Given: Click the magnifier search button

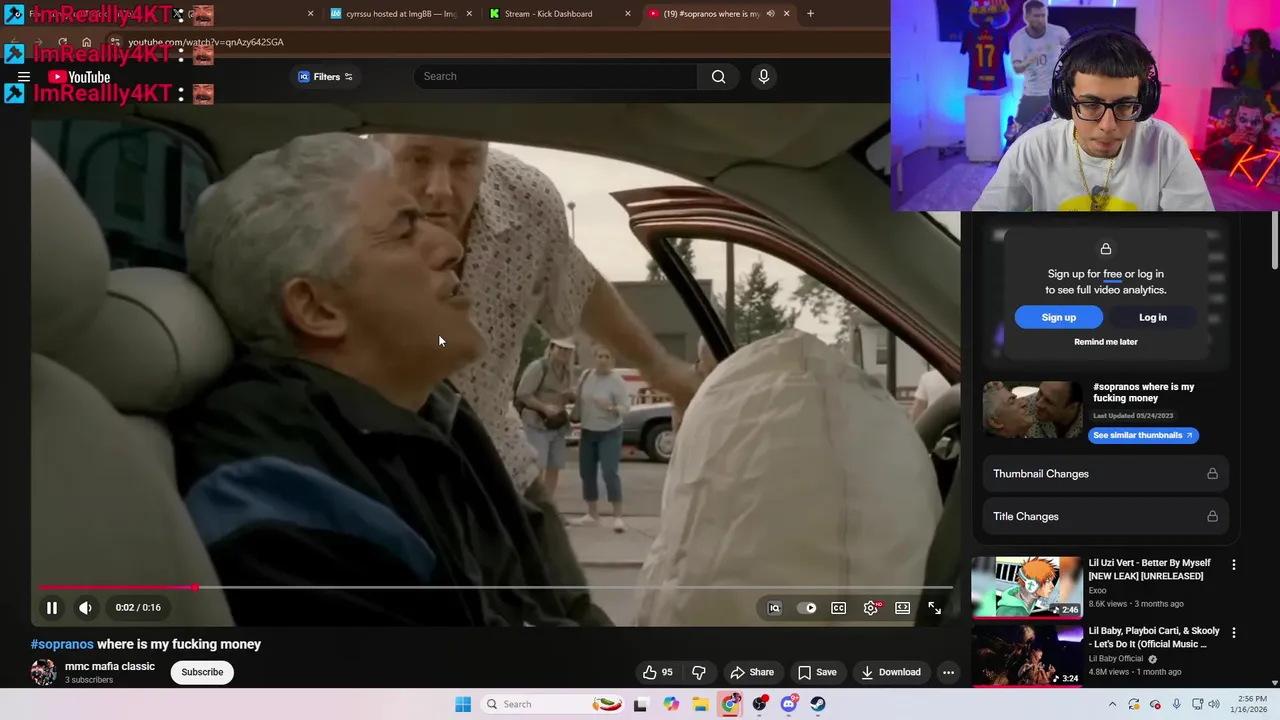Looking at the screenshot, I should pos(718,77).
